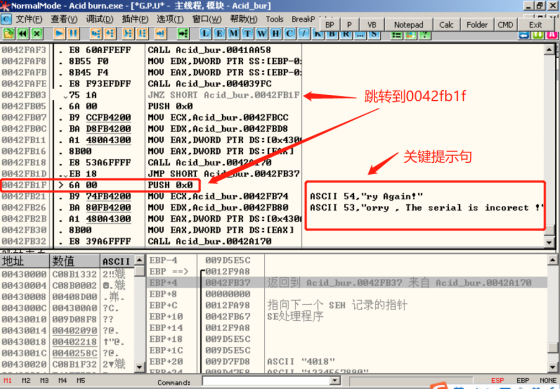Open the 插件(P) plugins menu
The width and height of the screenshot is (560, 389).
pos(135,19)
